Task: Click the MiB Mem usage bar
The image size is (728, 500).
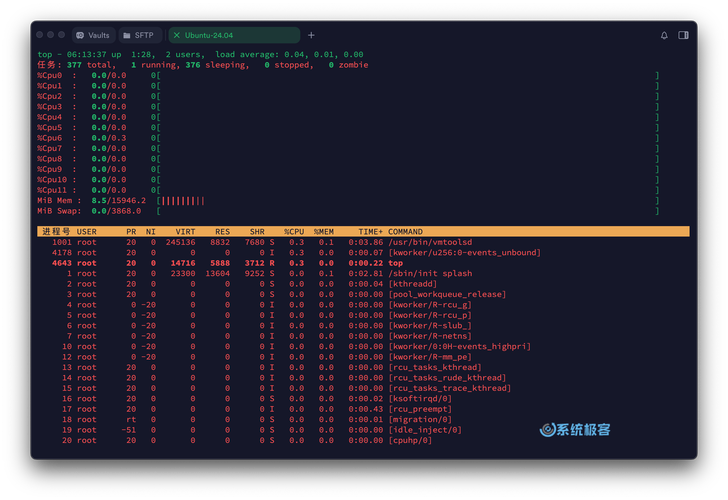Action: (x=183, y=200)
